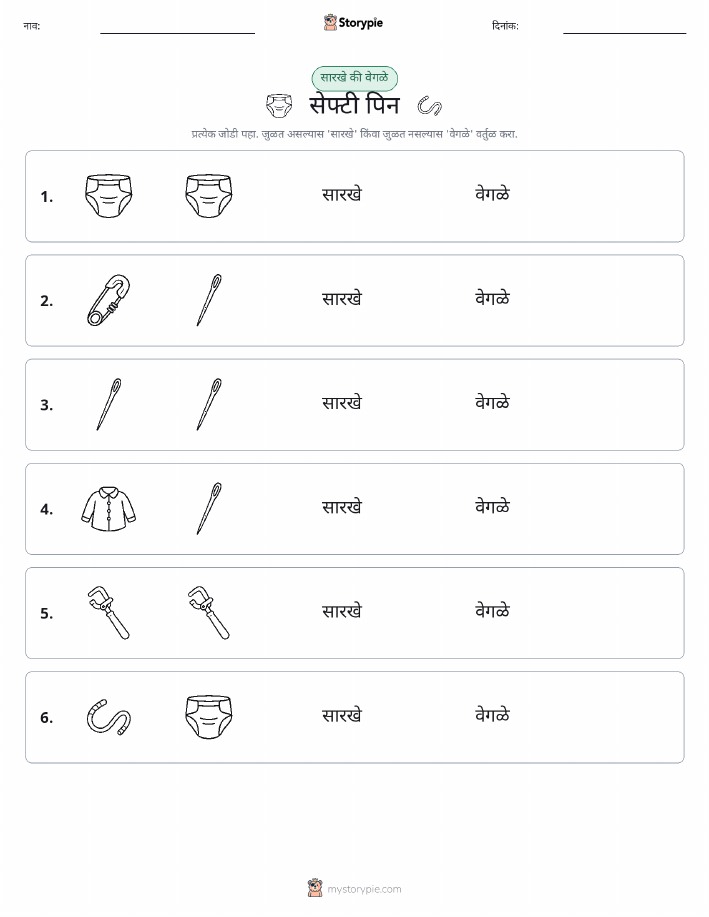Click the 'सारखे की वेगळे' green tag
Image resolution: width=709 pixels, height=917 pixels.
tap(354, 78)
